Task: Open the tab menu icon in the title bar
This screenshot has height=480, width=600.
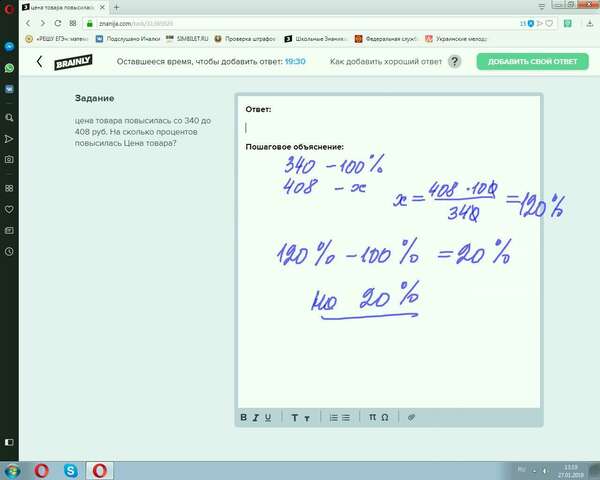Action: tap(541, 7)
